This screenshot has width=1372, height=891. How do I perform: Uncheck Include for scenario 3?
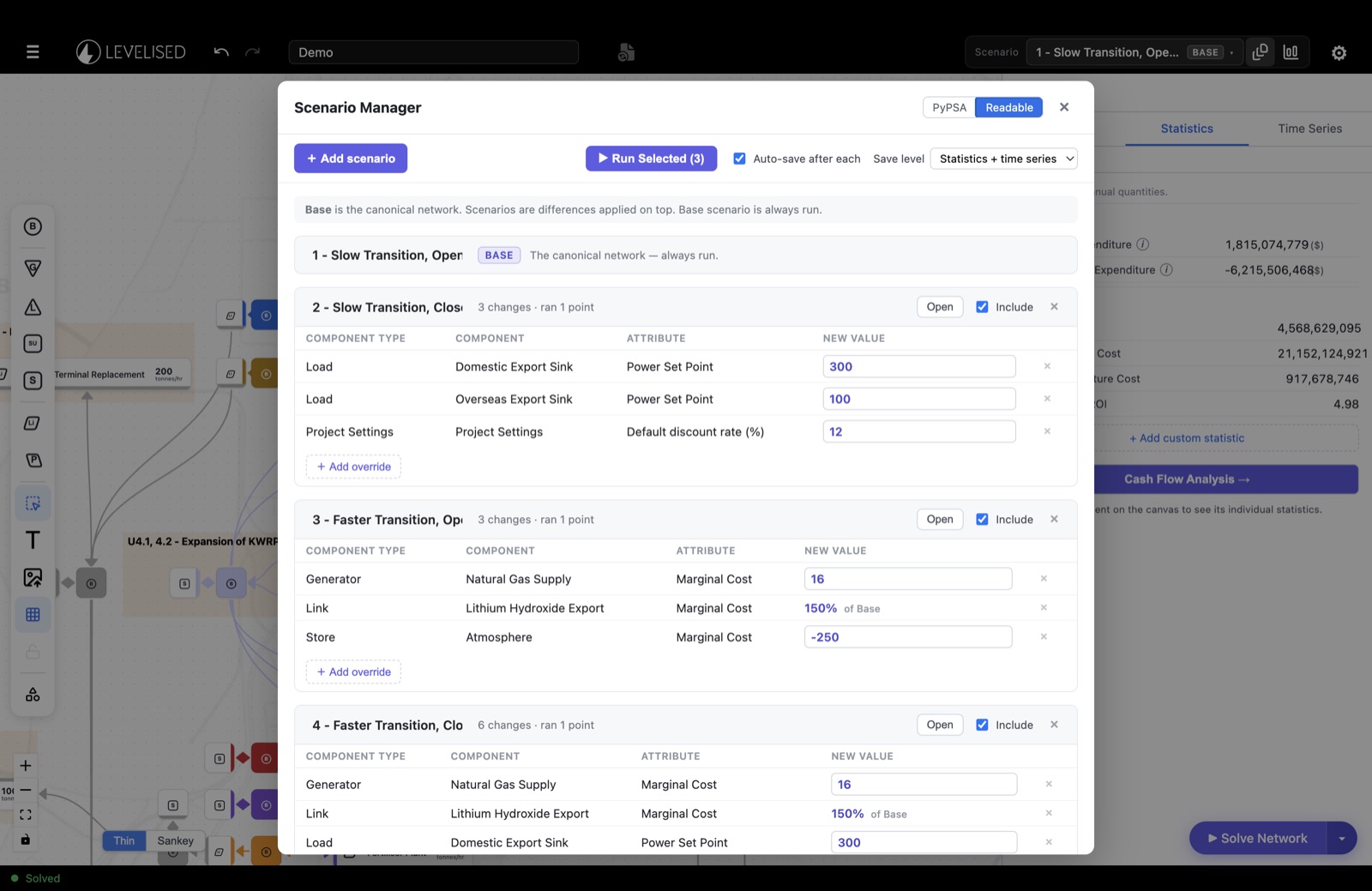pyautogui.click(x=982, y=520)
